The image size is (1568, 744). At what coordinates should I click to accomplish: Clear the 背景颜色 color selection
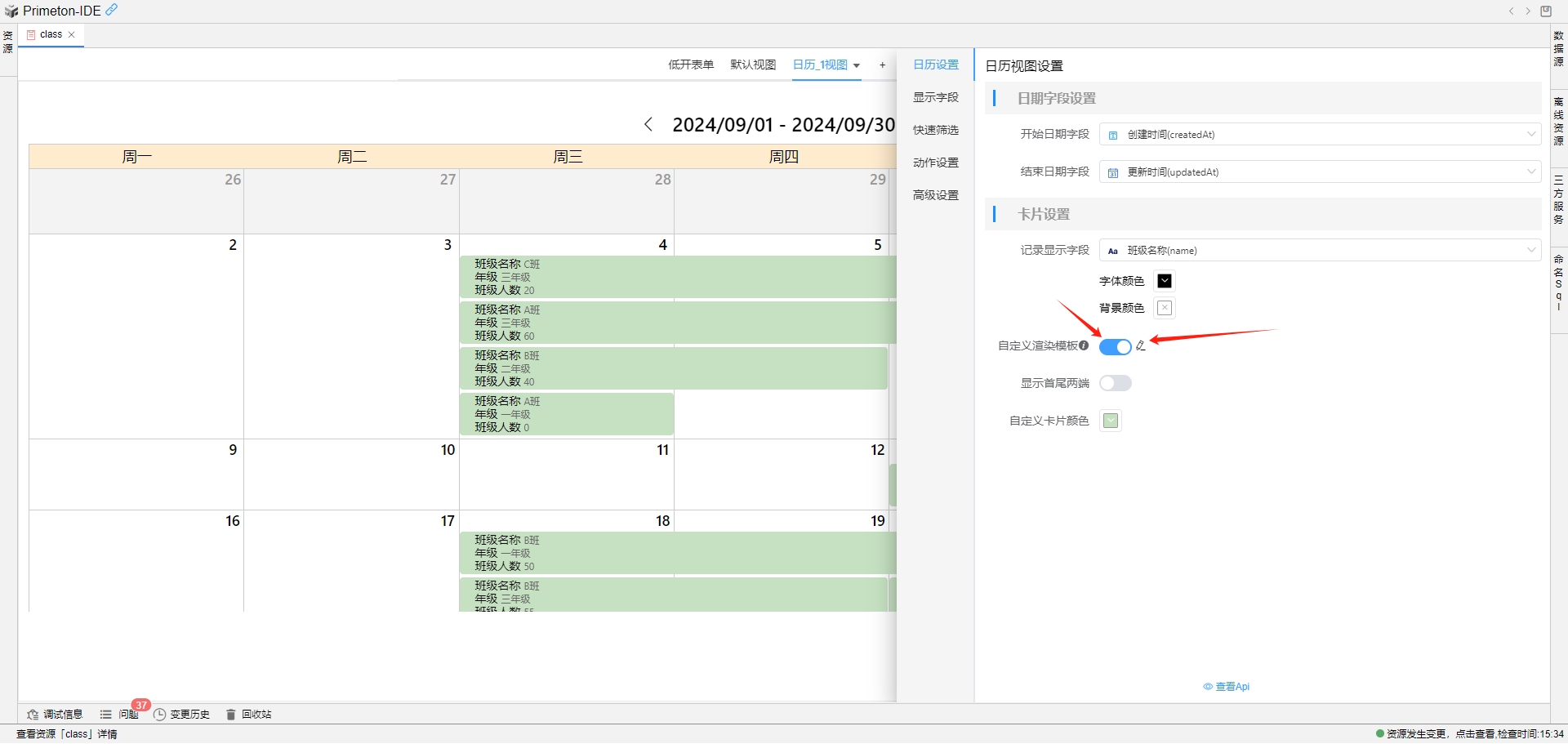[1164, 308]
